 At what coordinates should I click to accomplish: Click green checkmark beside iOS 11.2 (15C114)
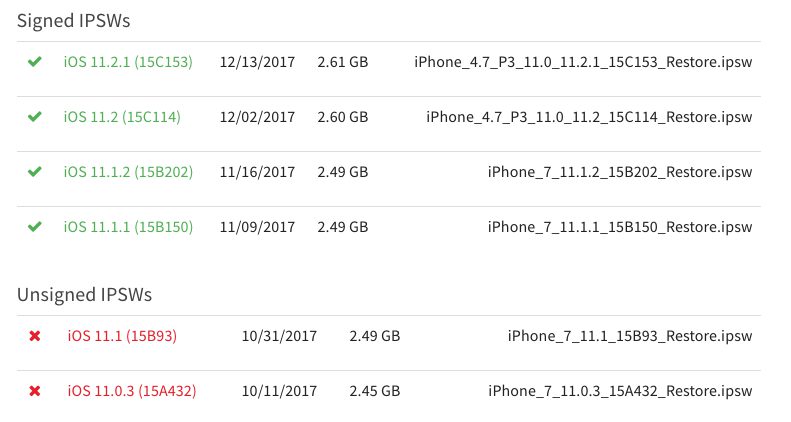tap(35, 117)
